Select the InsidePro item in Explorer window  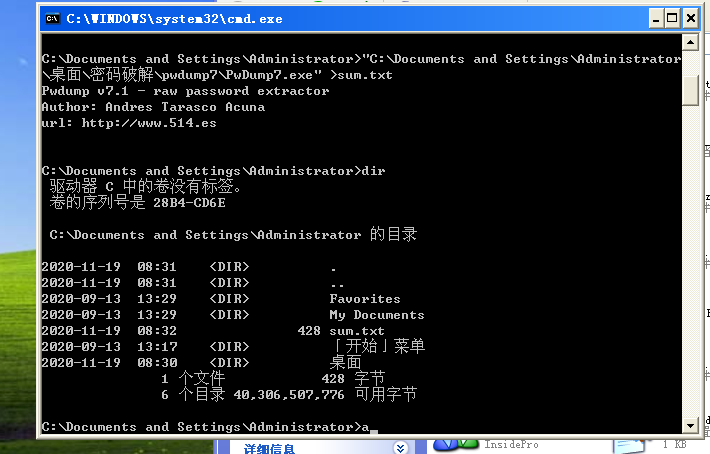(x=511, y=444)
